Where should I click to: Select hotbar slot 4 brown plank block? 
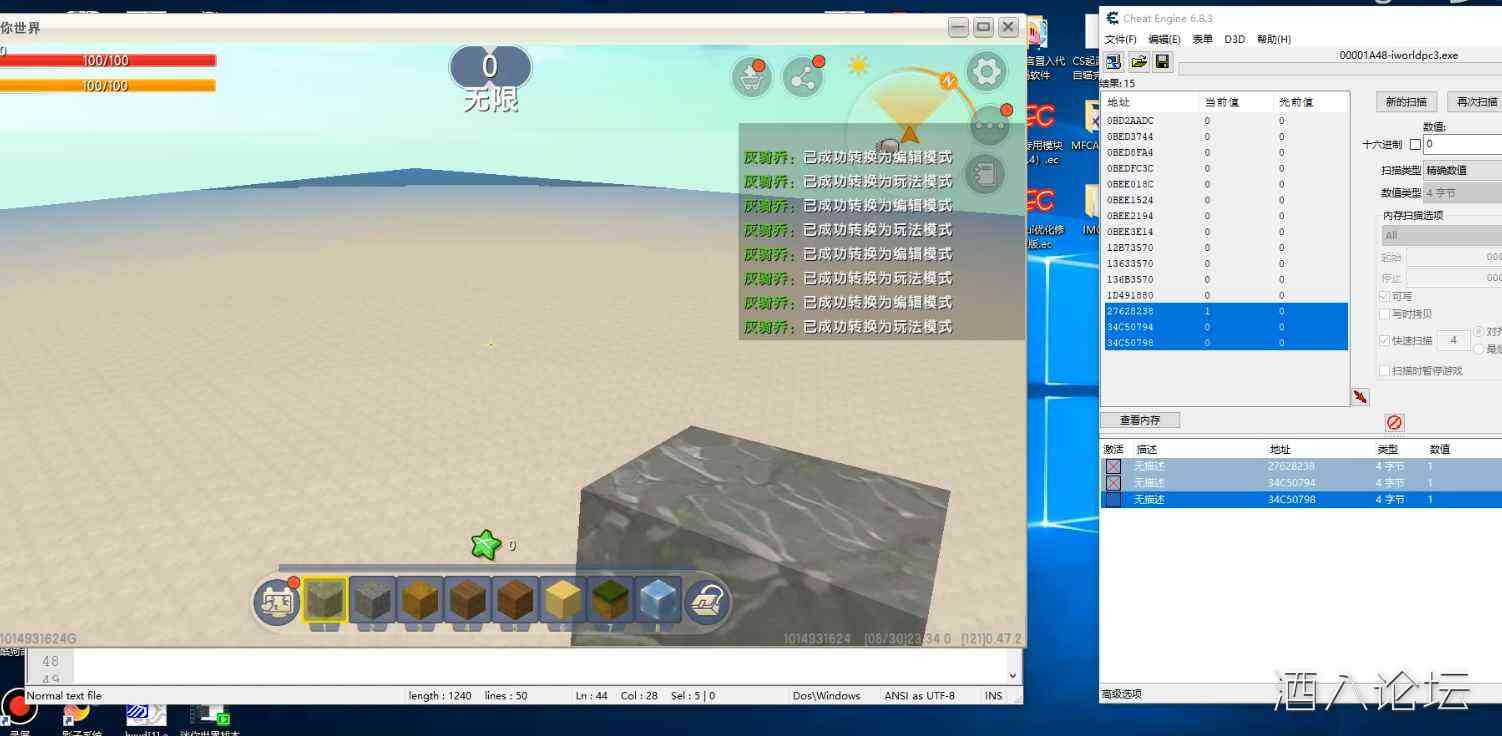(x=467, y=600)
